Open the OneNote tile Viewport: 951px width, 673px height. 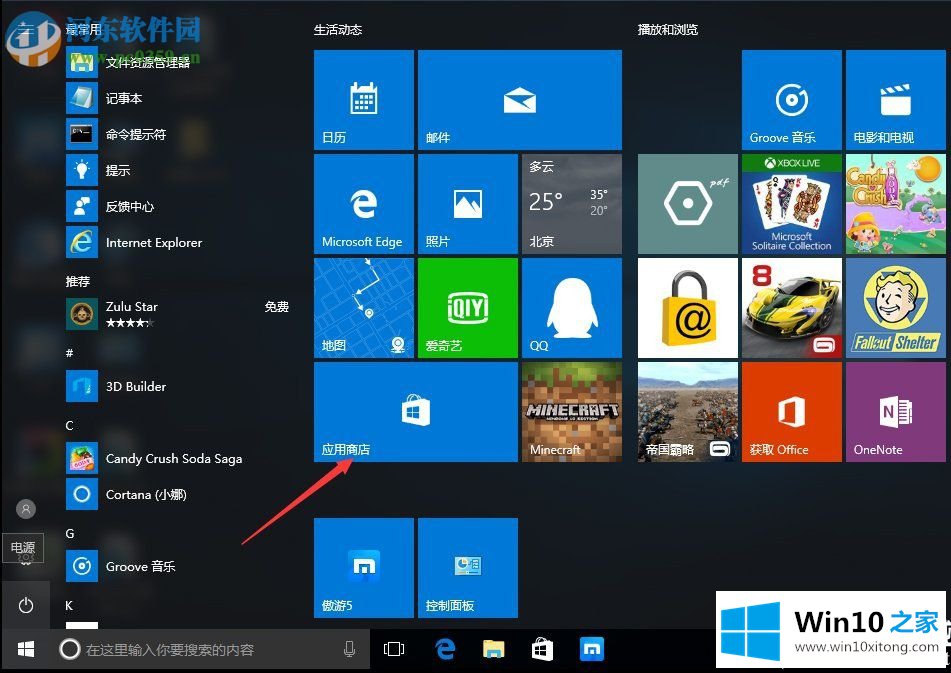pyautogui.click(x=896, y=412)
